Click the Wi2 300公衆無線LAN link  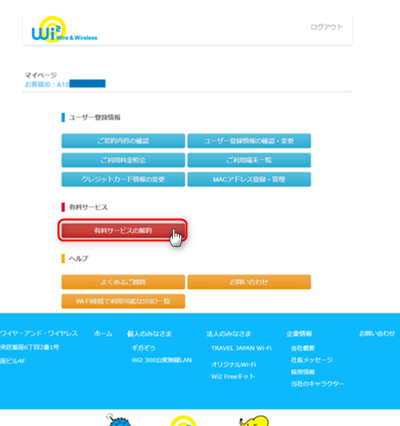(x=162, y=360)
